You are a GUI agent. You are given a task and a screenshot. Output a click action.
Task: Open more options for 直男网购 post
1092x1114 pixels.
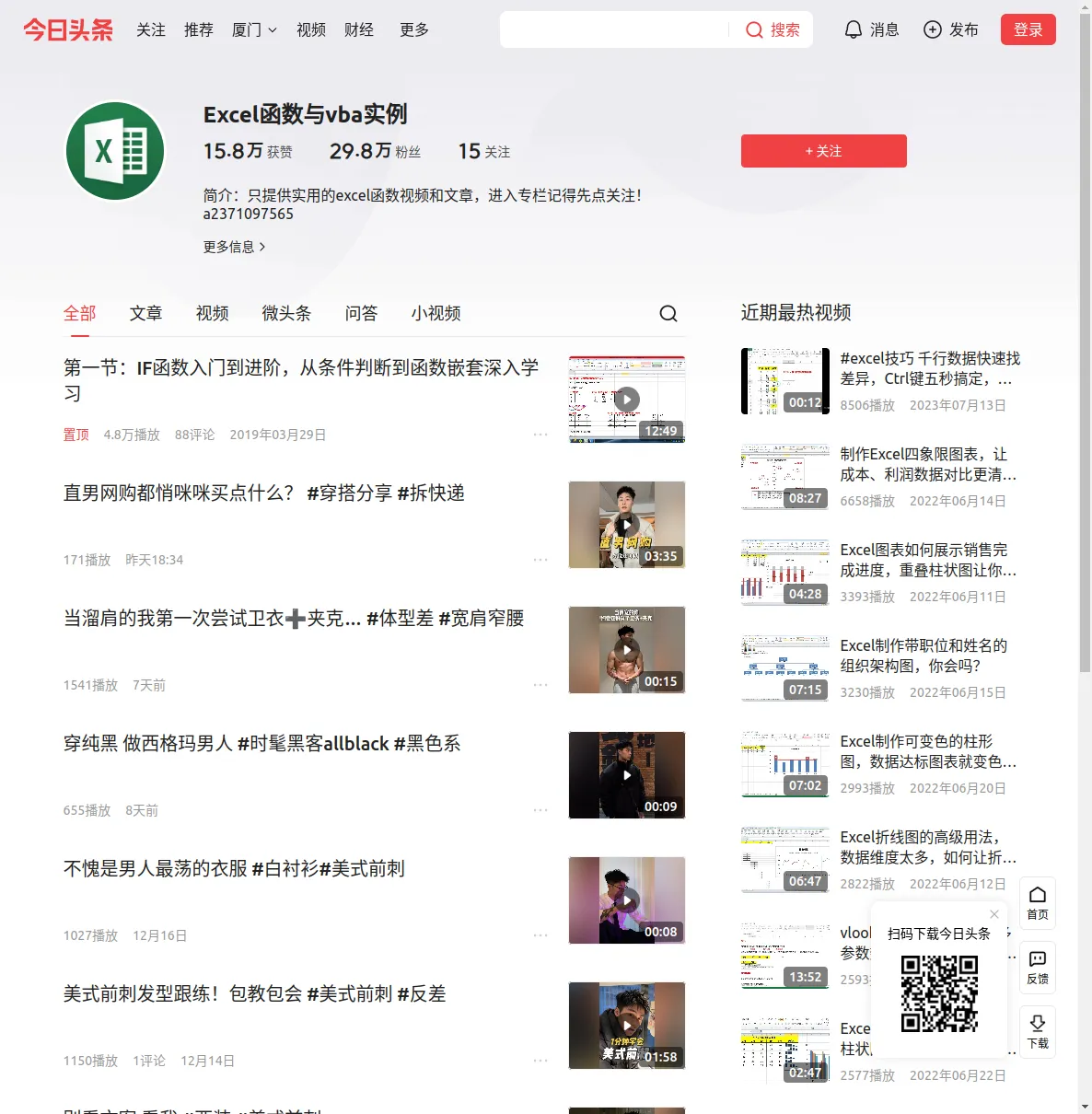coord(540,560)
